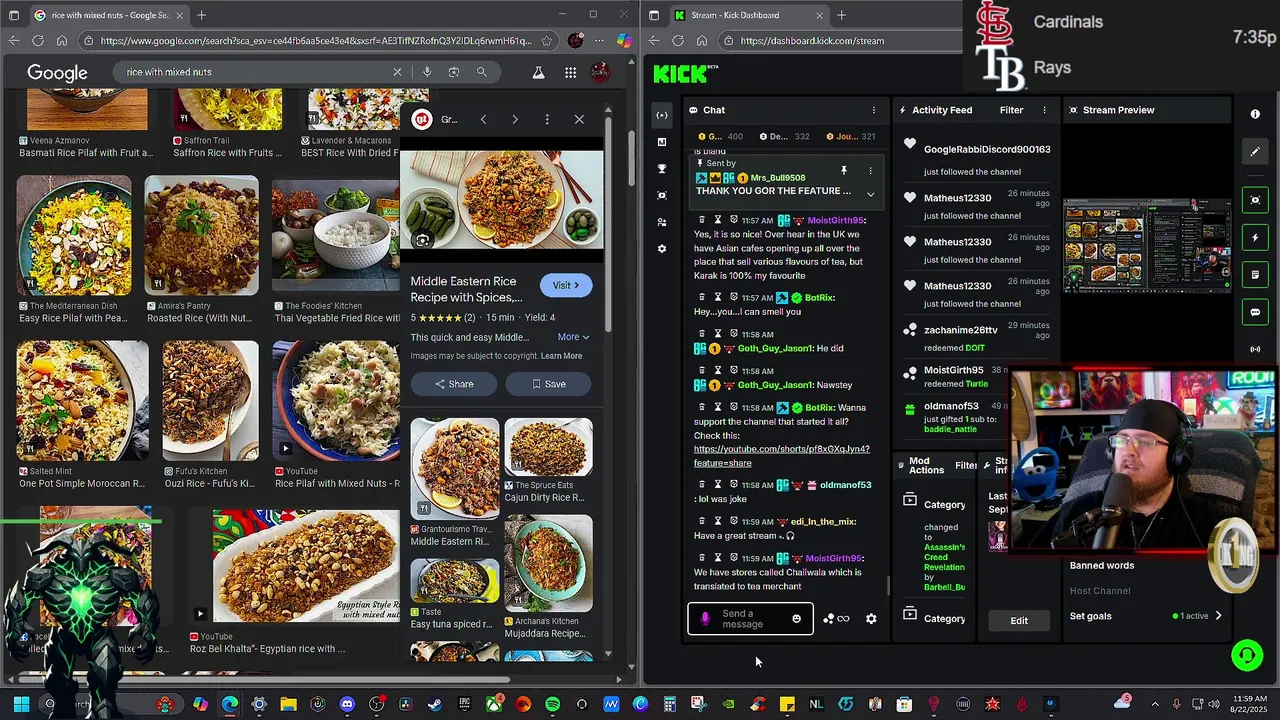Open Windows Start menu
Image resolution: width=1280 pixels, height=720 pixels.
(x=21, y=704)
